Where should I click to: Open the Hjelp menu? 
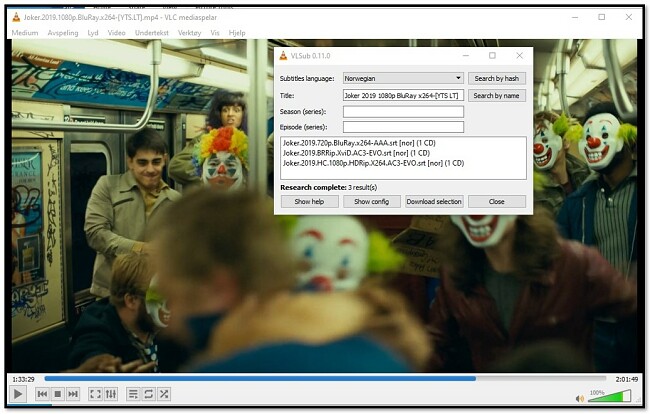[237, 33]
